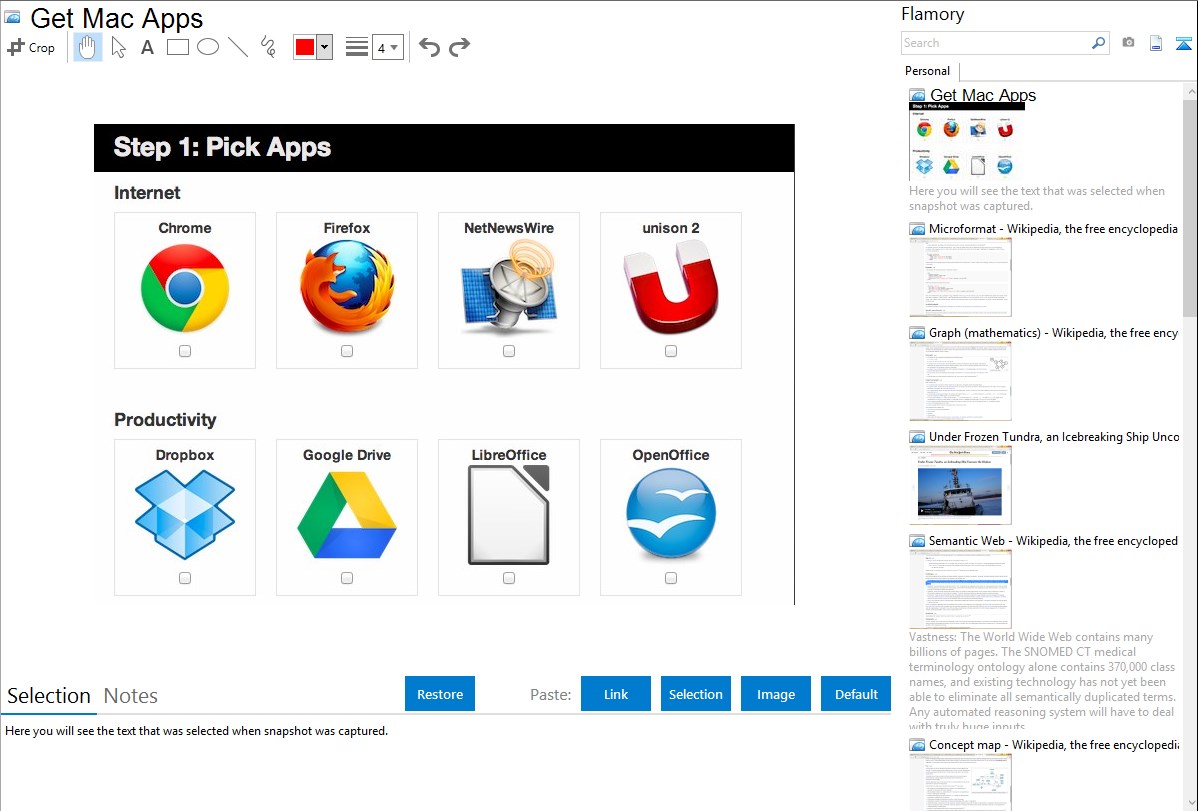This screenshot has width=1198, height=811.
Task: Switch to the Selection tab
Action: point(49,696)
